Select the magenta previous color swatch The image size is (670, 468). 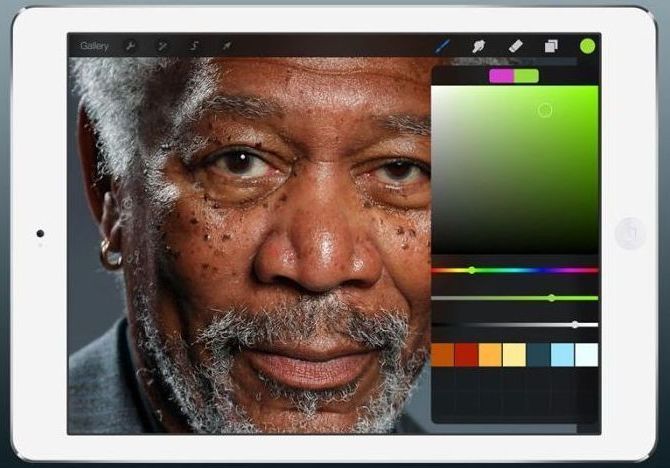502,76
